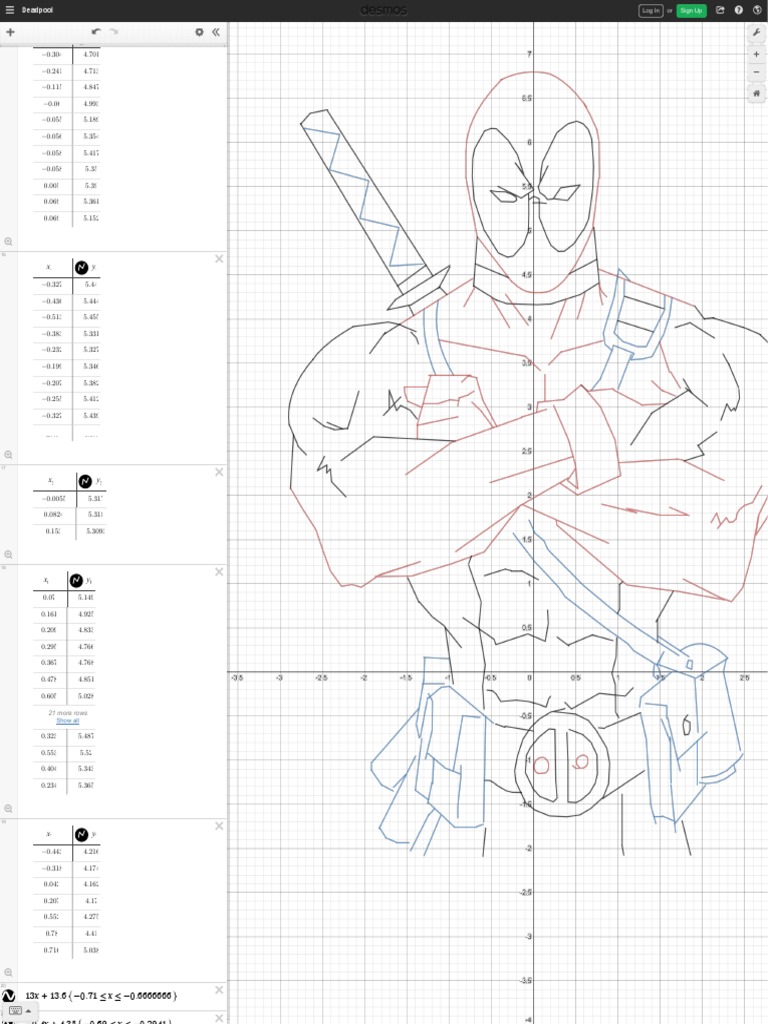This screenshot has height=1024, width=768.
Task: Click the Show all rows link
Action: coord(68,720)
